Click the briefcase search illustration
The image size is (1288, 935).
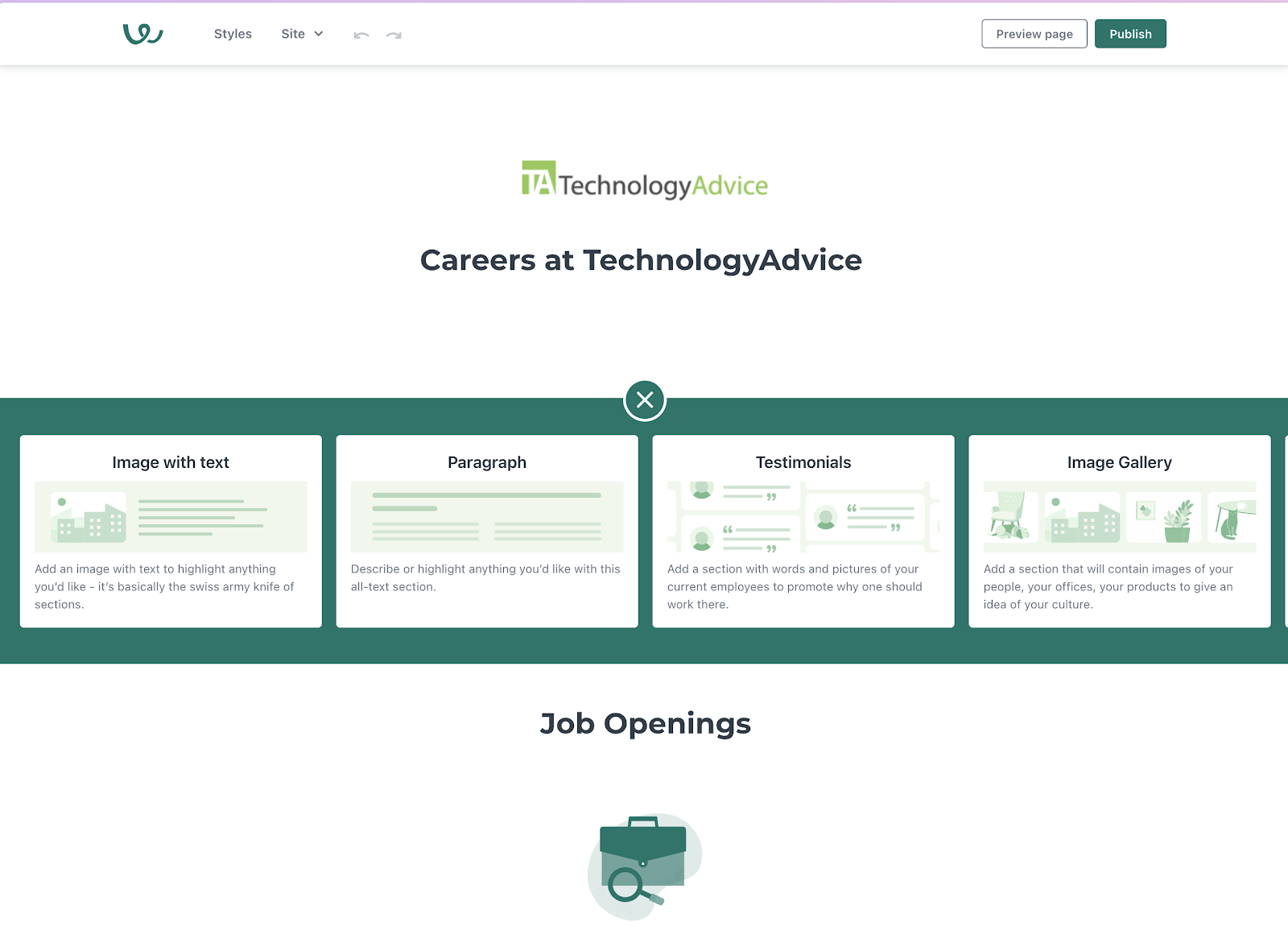pos(645,867)
